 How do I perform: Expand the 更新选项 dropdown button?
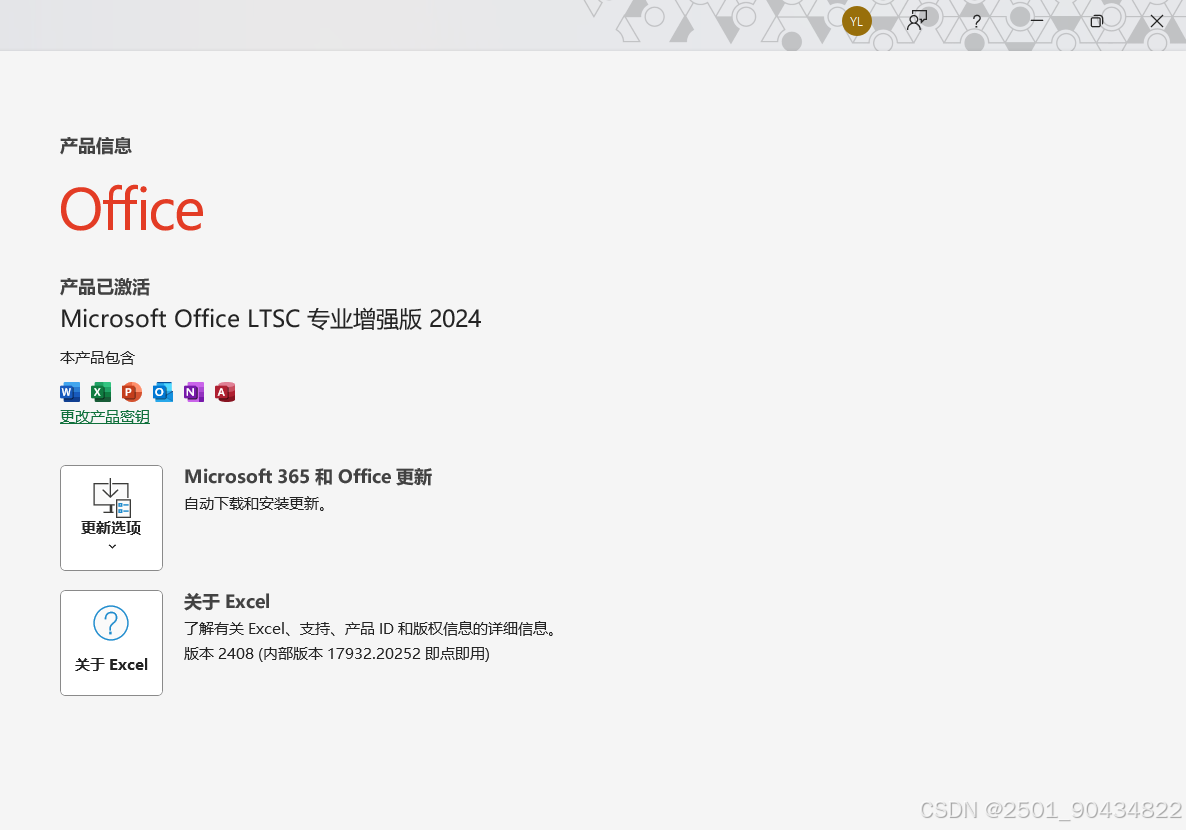click(111, 518)
